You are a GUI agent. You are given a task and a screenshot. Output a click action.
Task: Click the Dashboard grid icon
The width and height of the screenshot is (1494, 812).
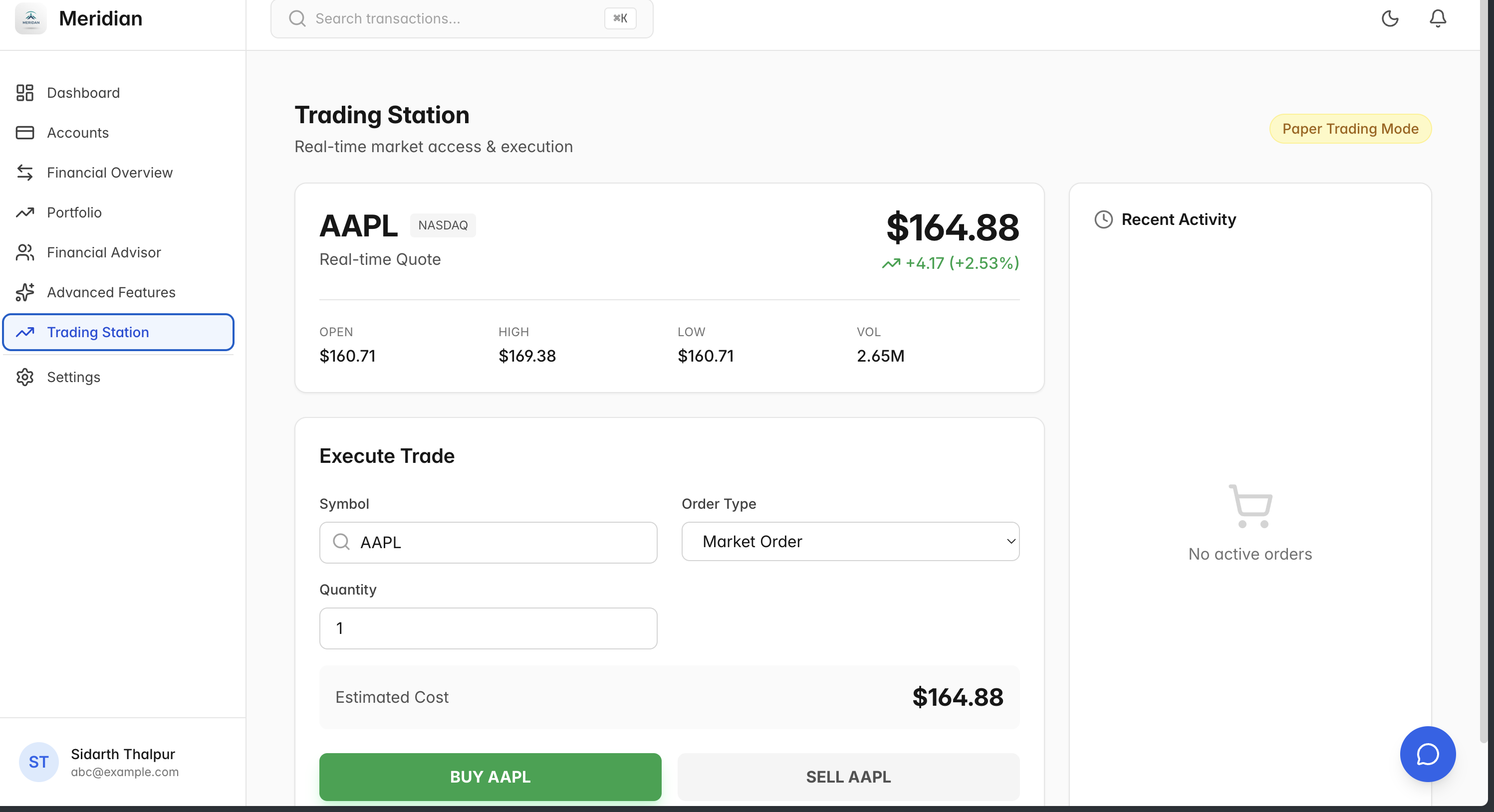point(25,93)
